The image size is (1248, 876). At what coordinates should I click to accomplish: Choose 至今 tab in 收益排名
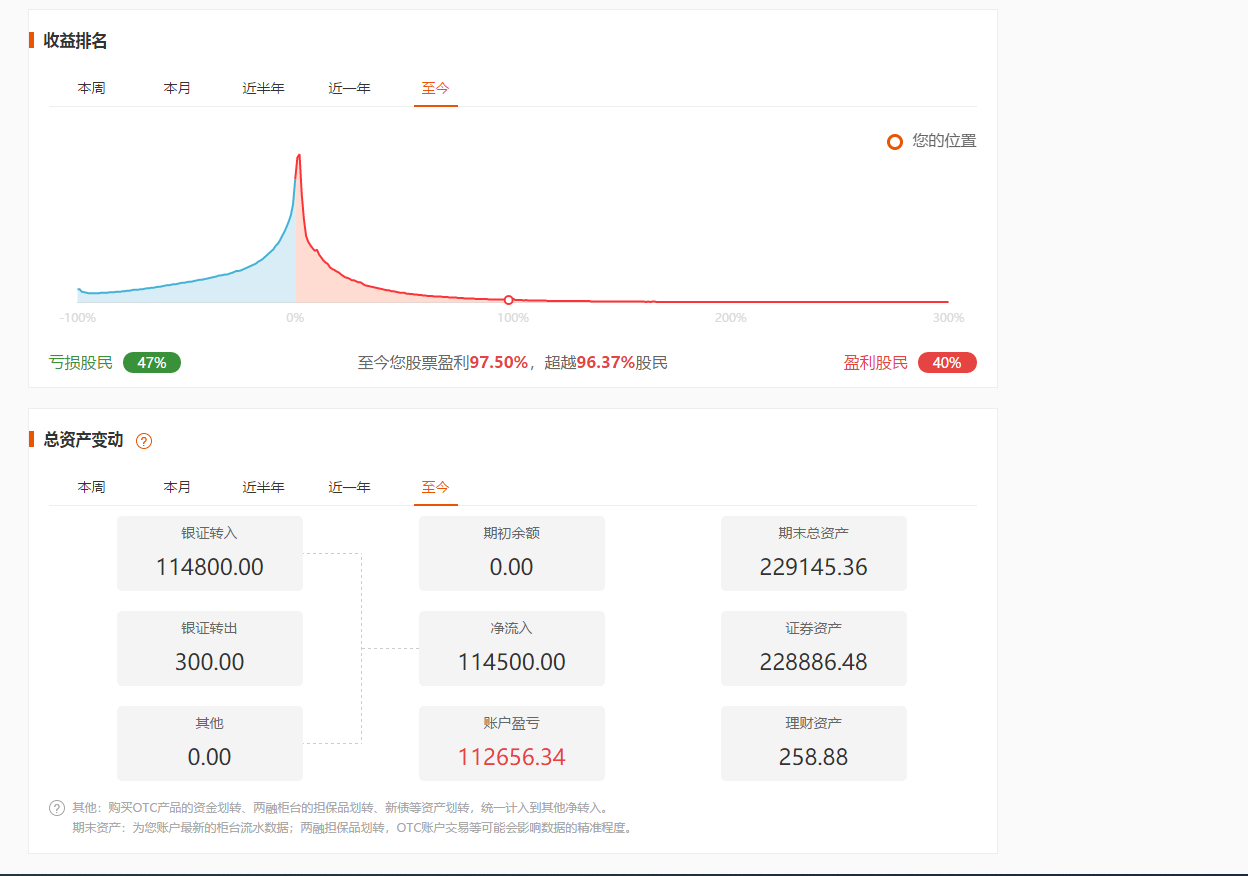click(435, 88)
